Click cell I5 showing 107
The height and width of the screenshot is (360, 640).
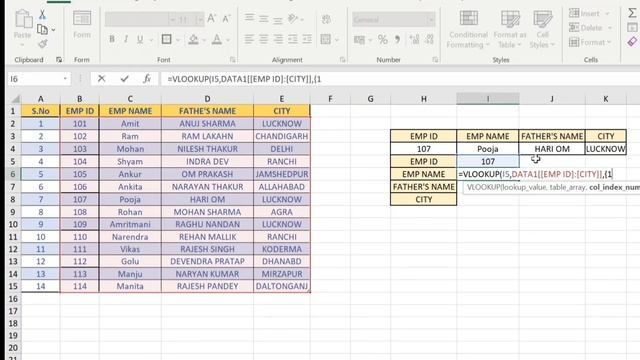tap(488, 162)
